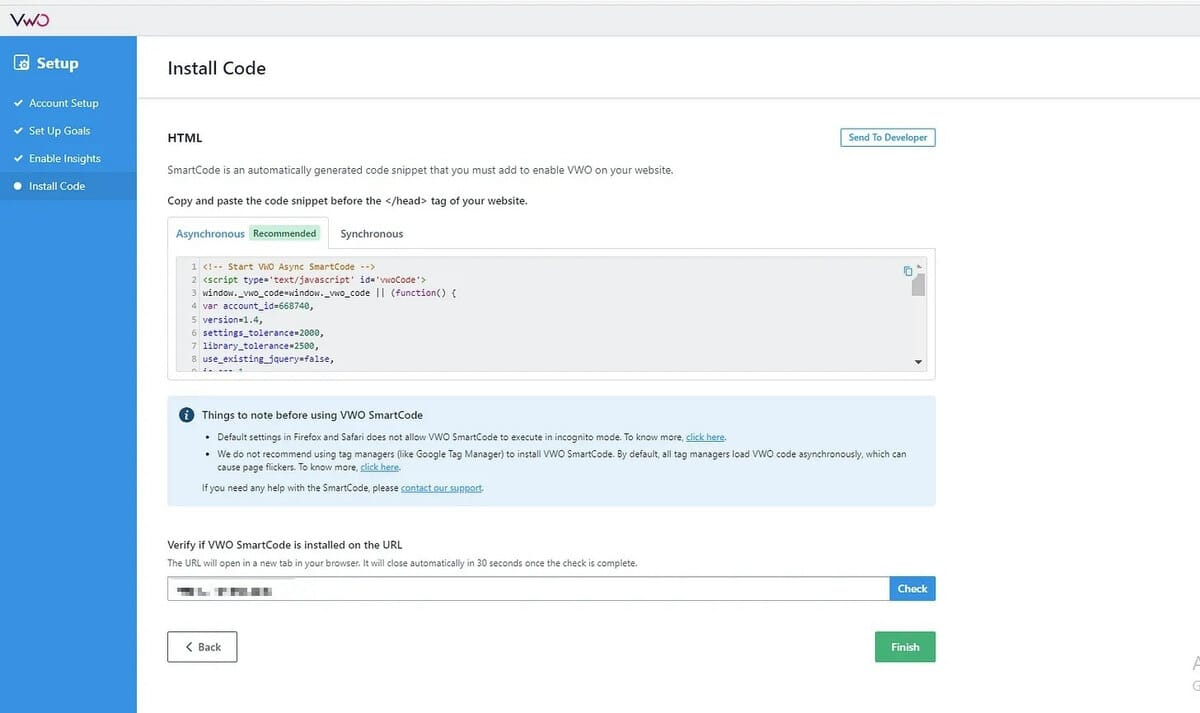
Task: Select the Asynchronous tab
Action: pyautogui.click(x=210, y=234)
